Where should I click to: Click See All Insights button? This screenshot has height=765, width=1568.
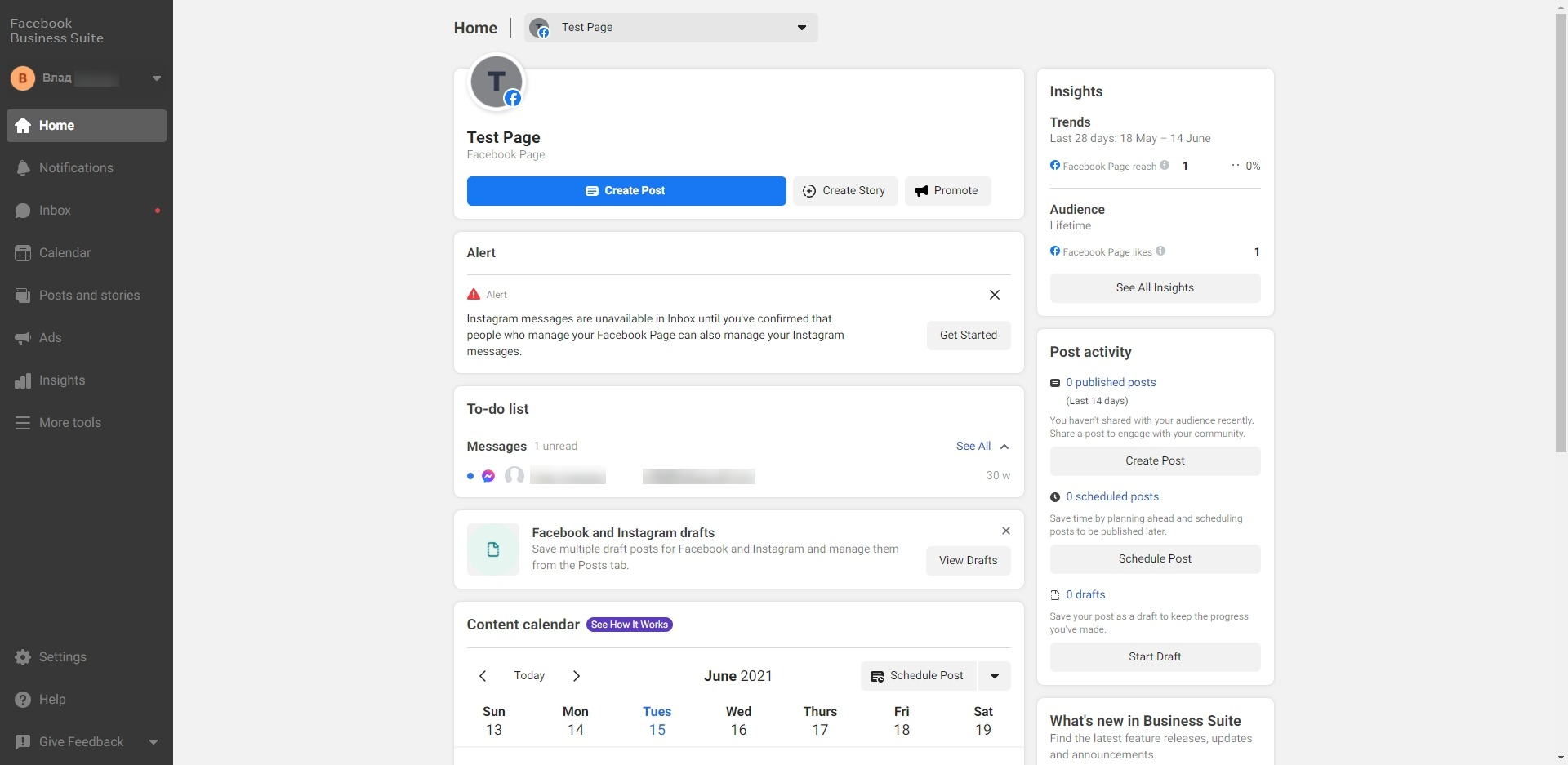pyautogui.click(x=1156, y=288)
